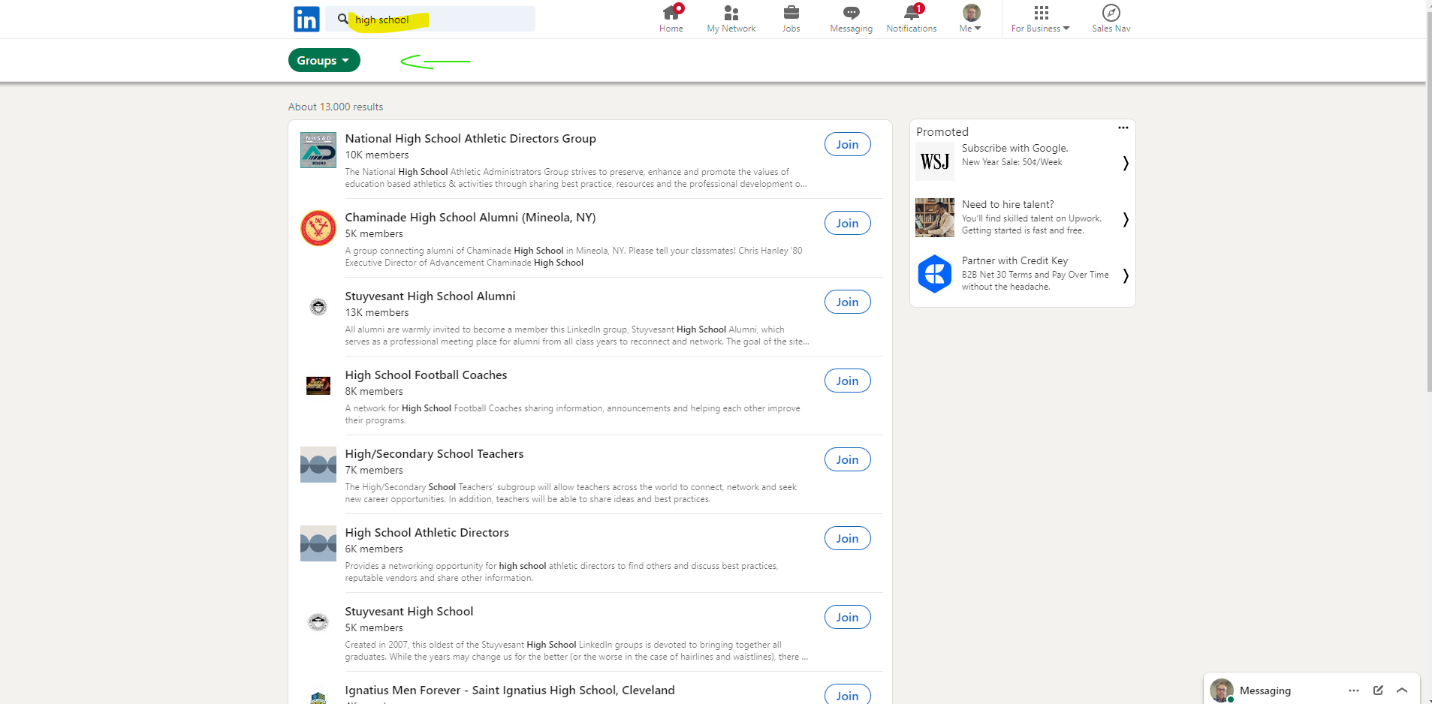Join High School Football Coaches group
This screenshot has height=704, width=1432.
pos(847,381)
